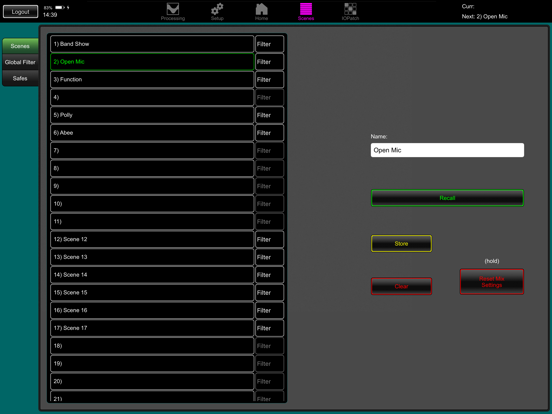Open Filter for scene 3 Function
The width and height of the screenshot is (552, 414).
pyautogui.click(x=269, y=80)
